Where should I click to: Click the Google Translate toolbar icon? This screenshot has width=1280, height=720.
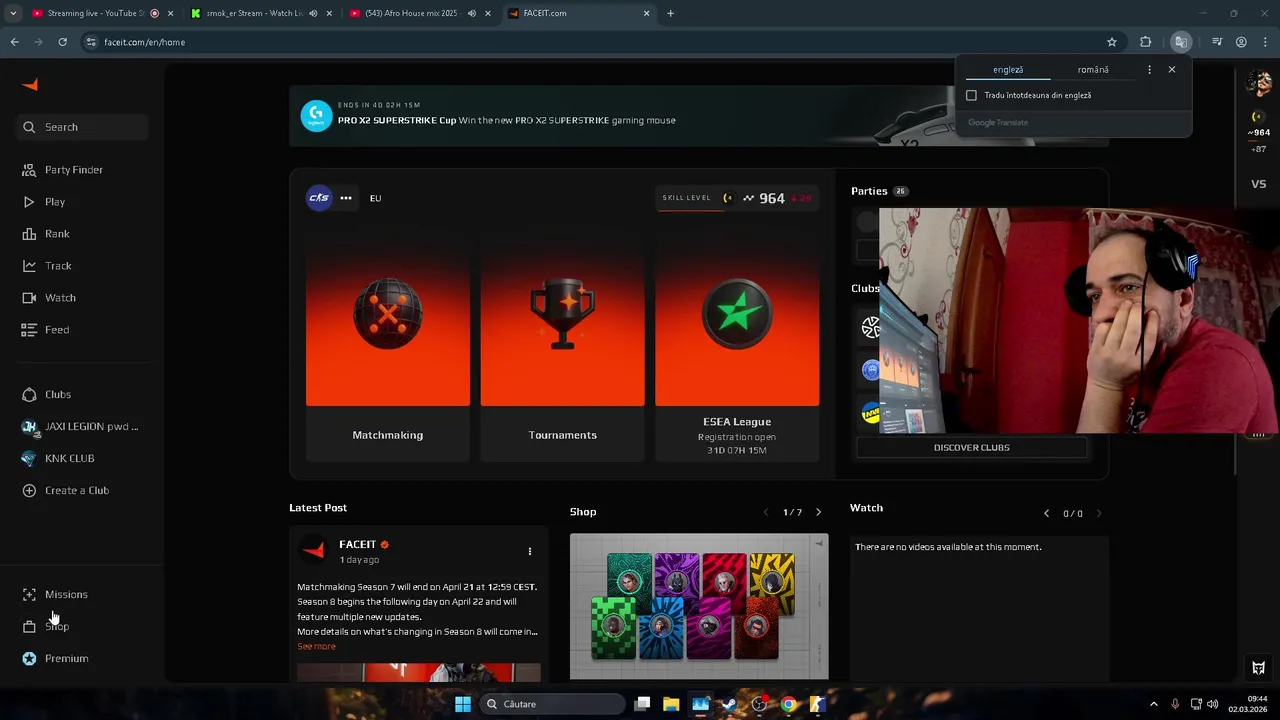[1181, 42]
